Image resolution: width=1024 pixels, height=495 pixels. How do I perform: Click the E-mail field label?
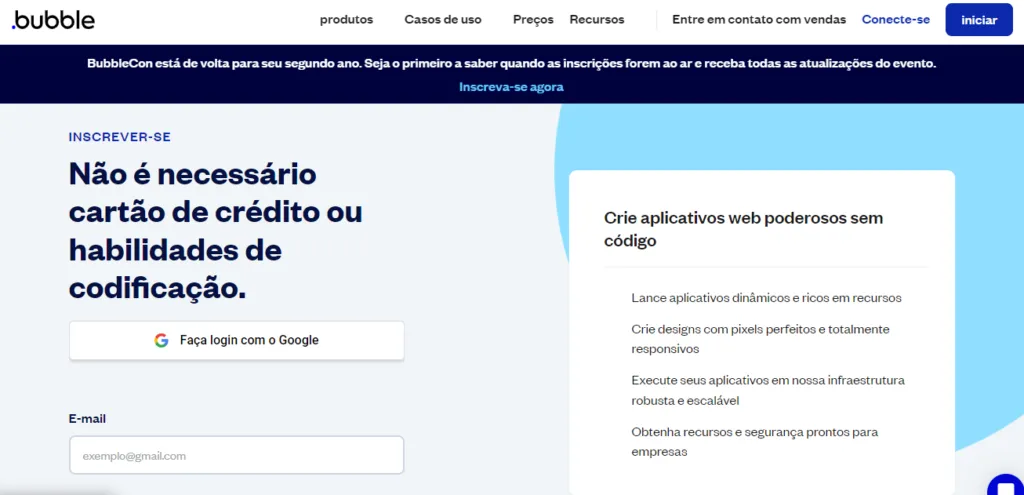87,419
